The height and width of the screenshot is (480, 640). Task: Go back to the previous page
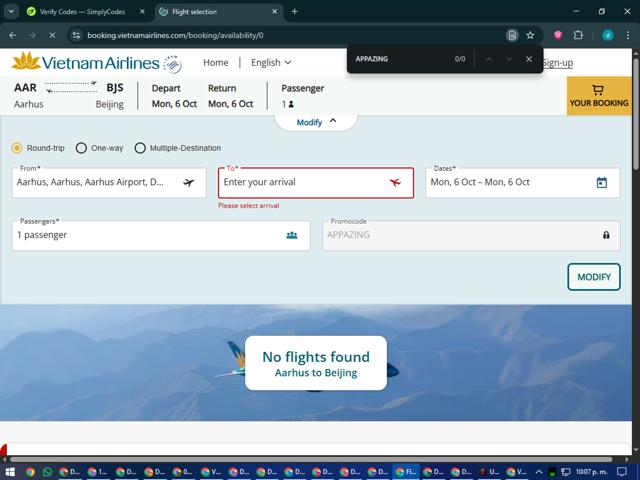(x=13, y=36)
